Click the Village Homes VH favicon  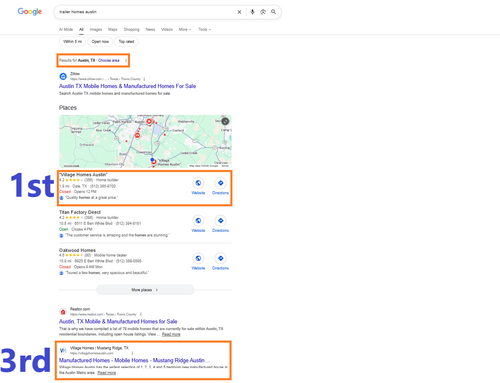click(63, 350)
